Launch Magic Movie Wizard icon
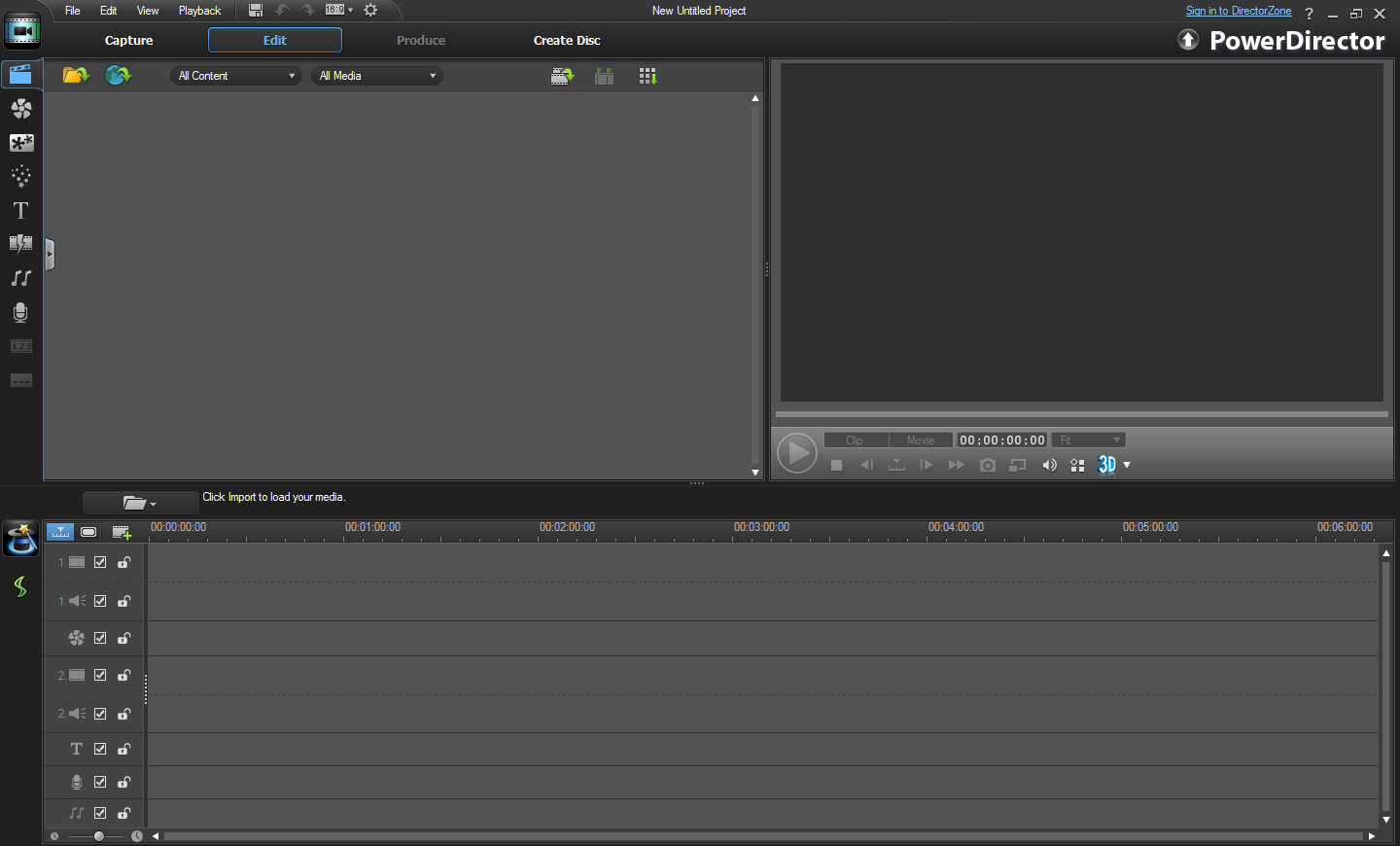This screenshot has width=1400, height=846. (20, 538)
